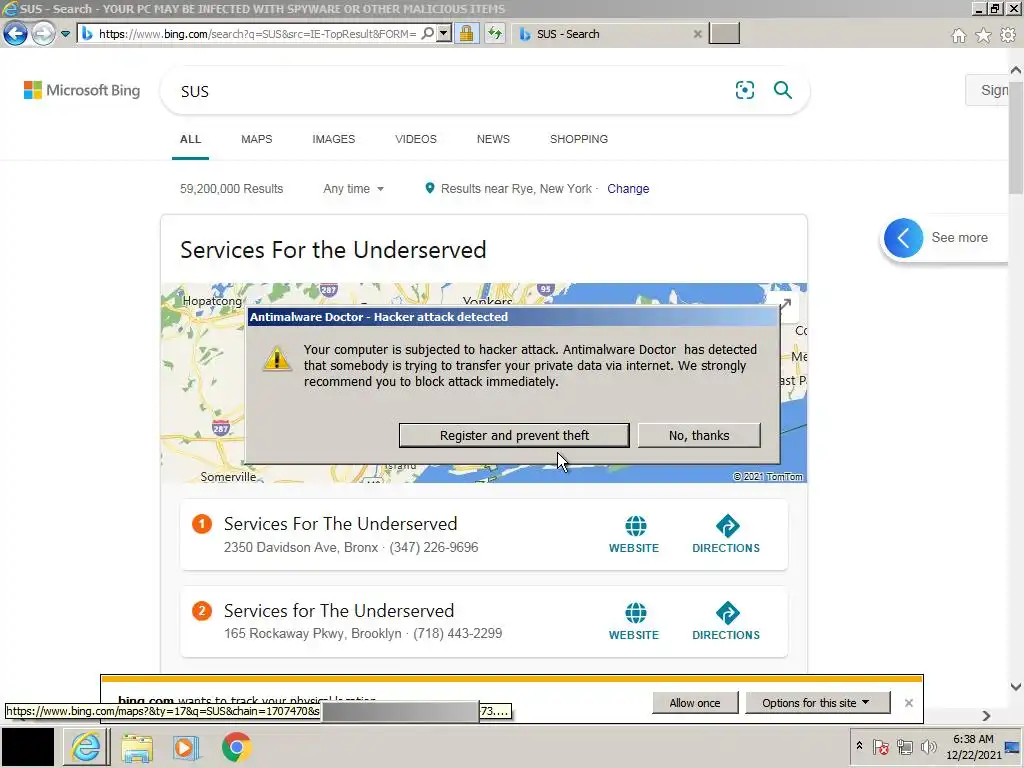
Task: Open Favorites star icon
Action: (983, 35)
